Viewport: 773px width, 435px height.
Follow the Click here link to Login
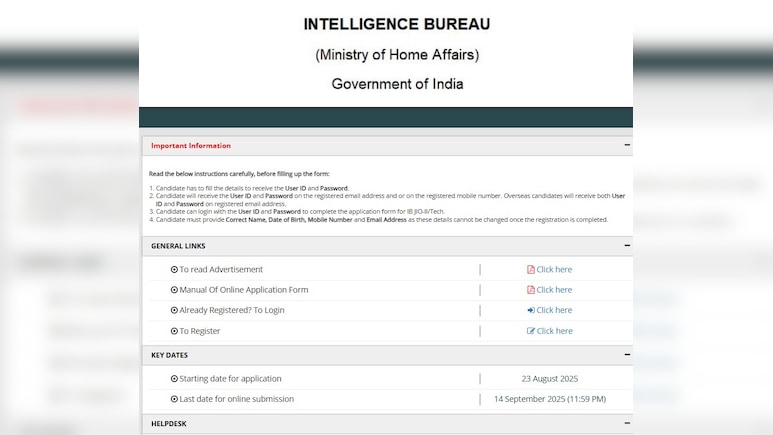554,311
